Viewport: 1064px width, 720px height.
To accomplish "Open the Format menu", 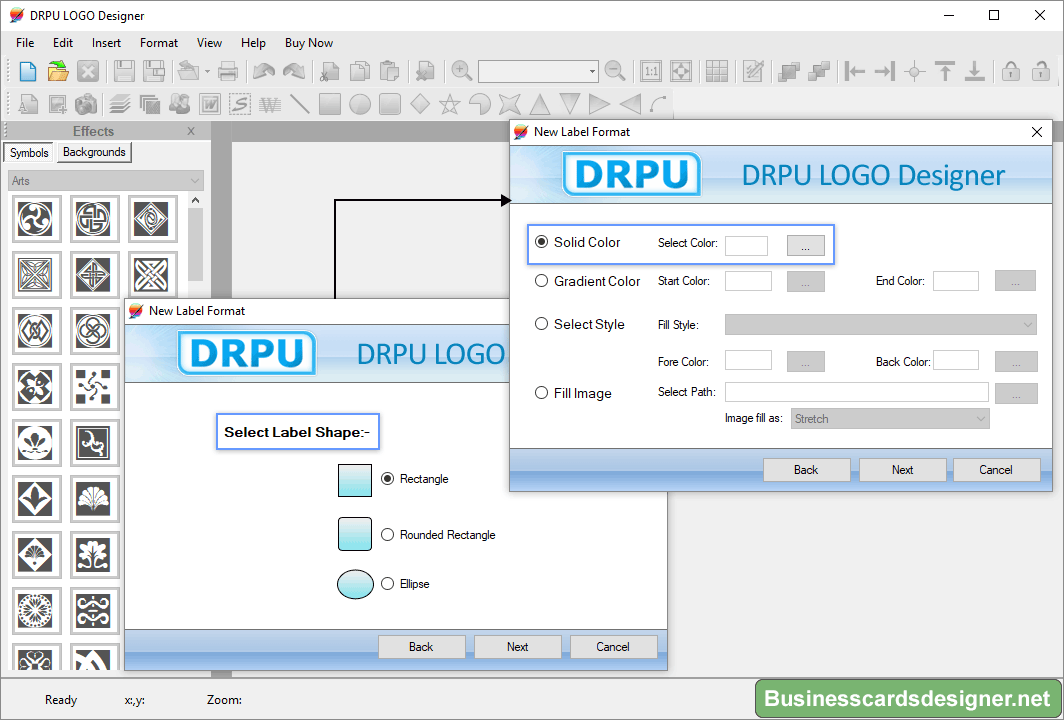I will point(159,43).
